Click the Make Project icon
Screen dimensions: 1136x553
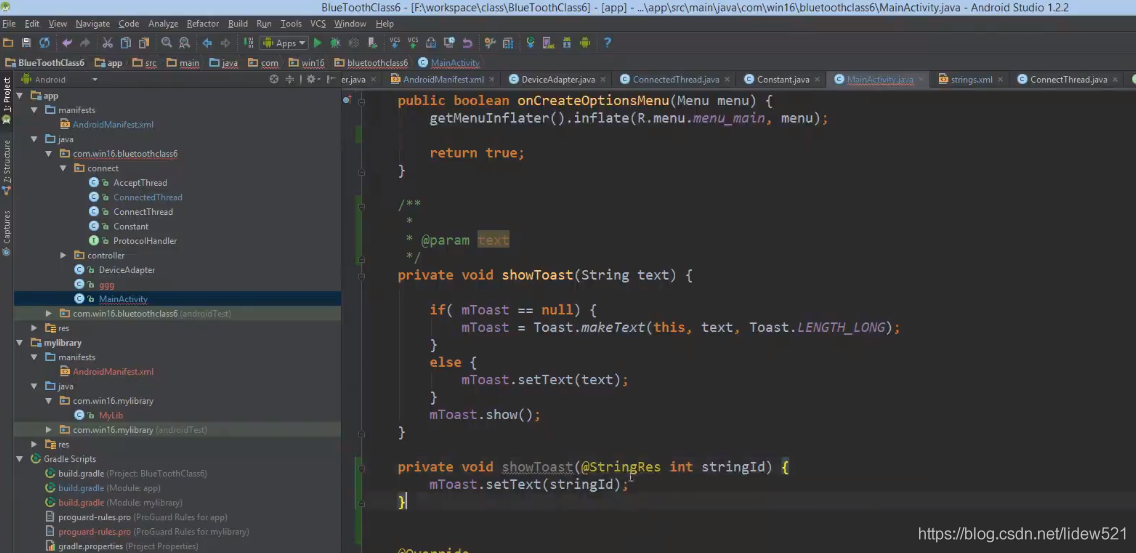click(x=248, y=43)
